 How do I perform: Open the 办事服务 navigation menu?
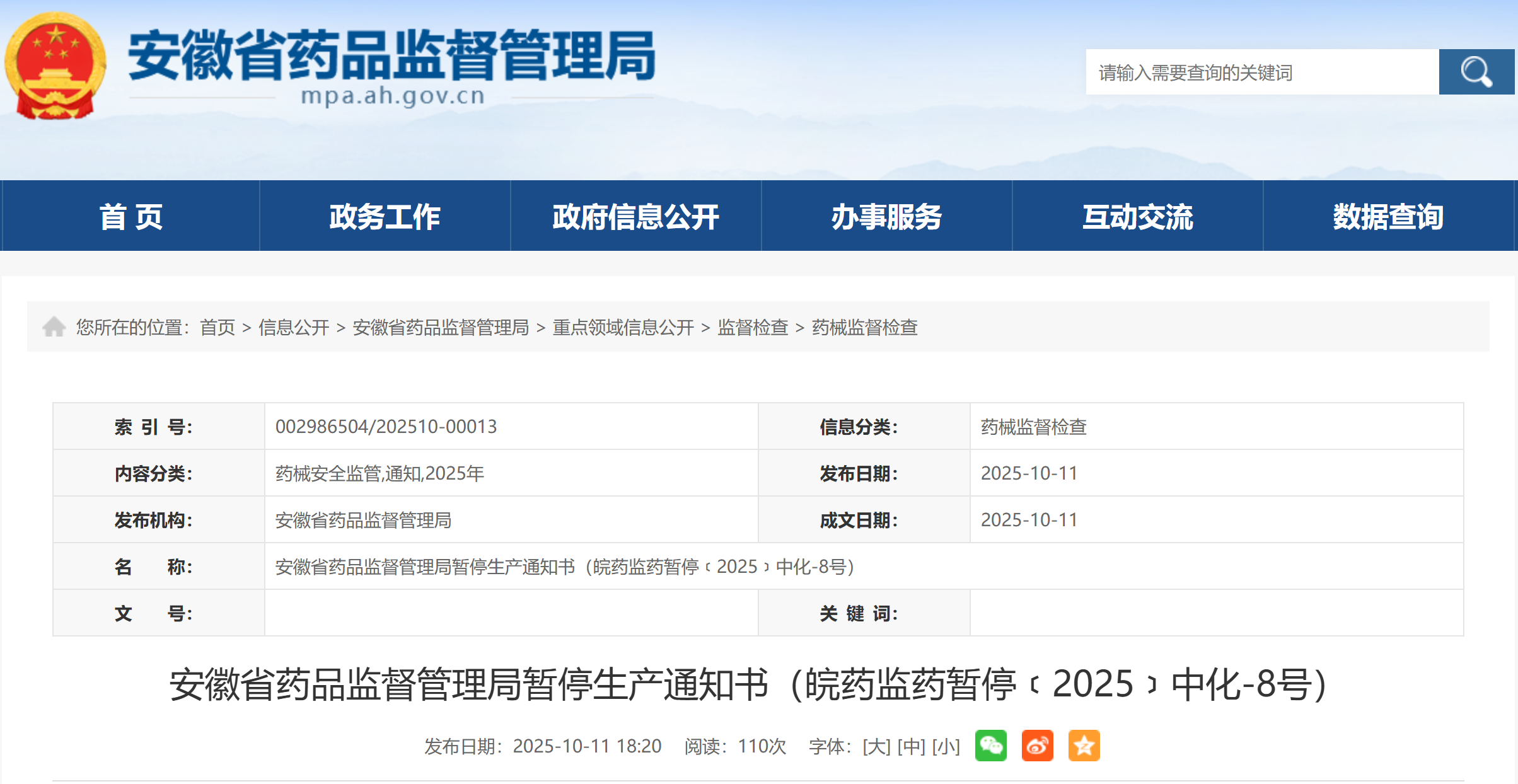point(886,216)
